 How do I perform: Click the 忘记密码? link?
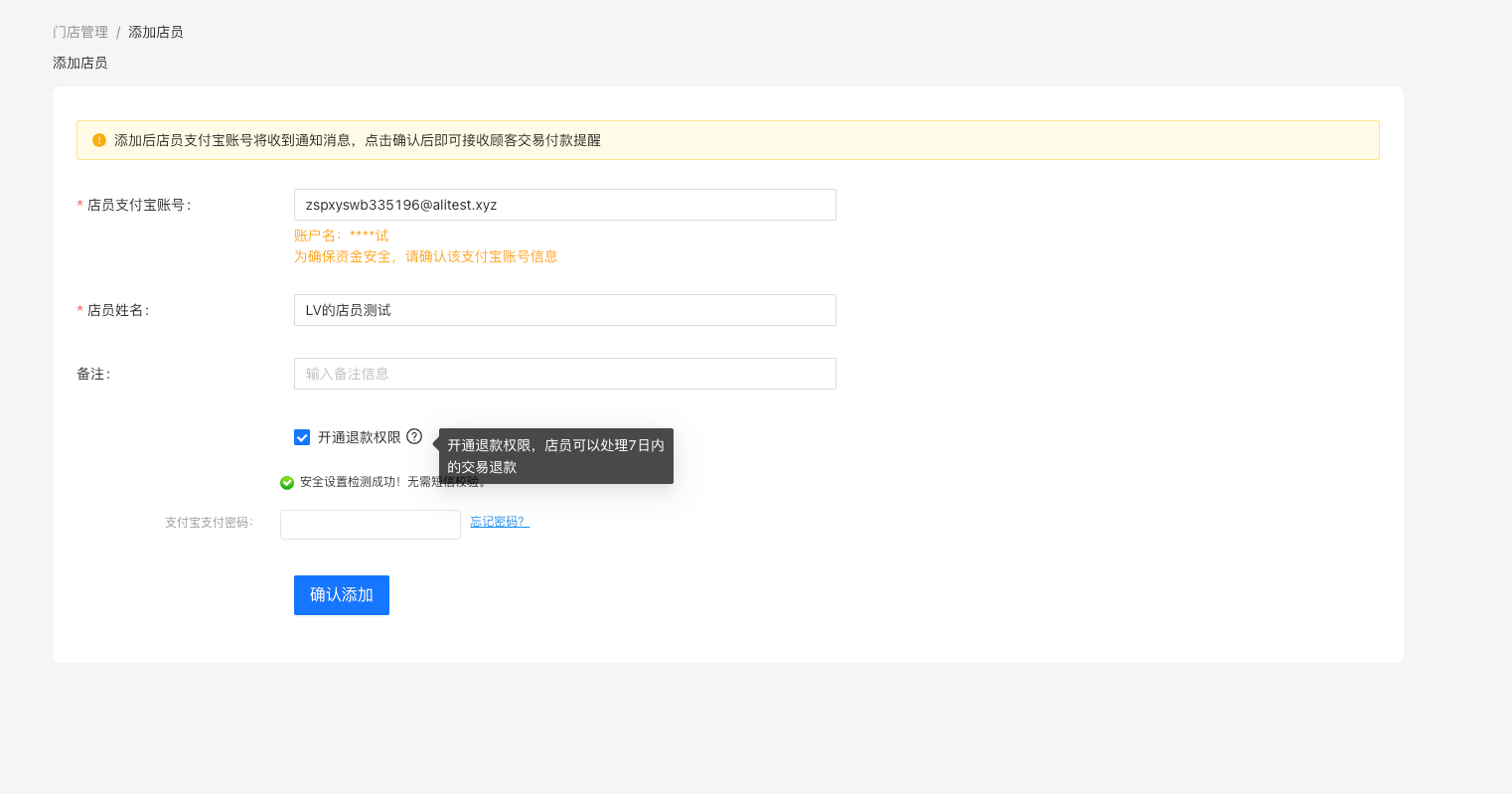click(x=500, y=522)
